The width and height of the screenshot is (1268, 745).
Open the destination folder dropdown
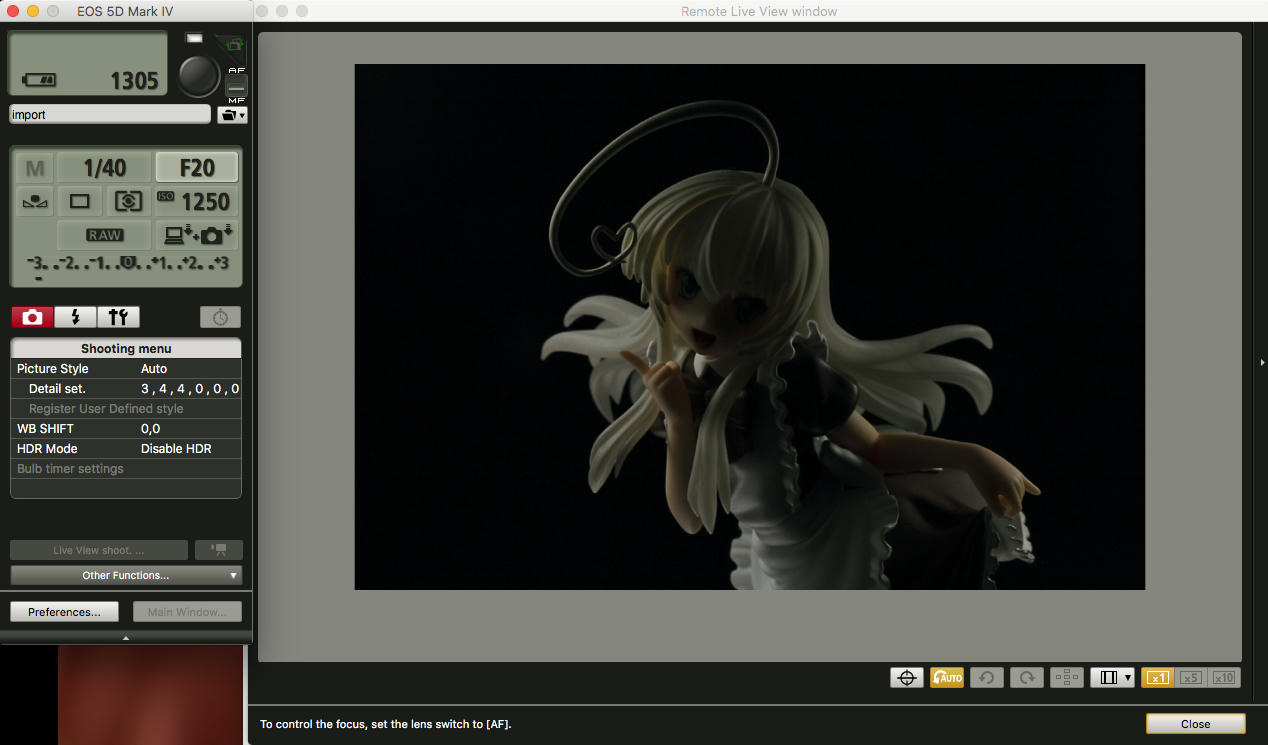tap(232, 115)
